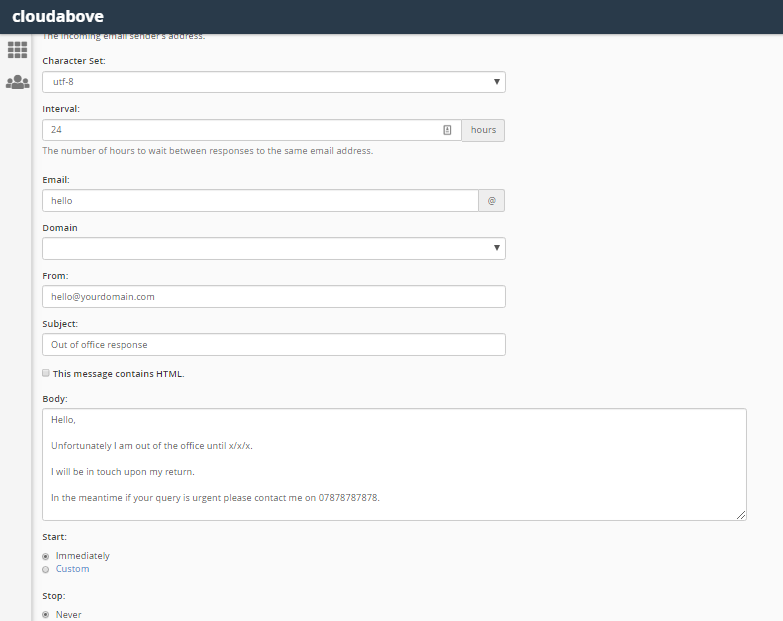
Task: Expand the Domain dropdown
Action: click(273, 248)
